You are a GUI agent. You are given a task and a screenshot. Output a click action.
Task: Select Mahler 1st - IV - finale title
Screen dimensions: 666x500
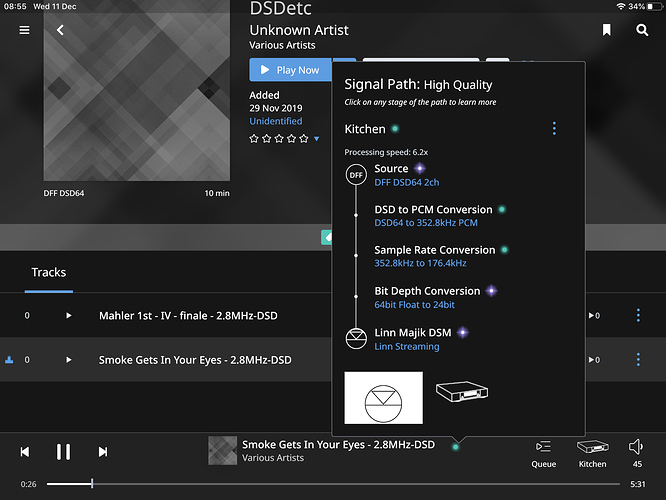click(188, 316)
